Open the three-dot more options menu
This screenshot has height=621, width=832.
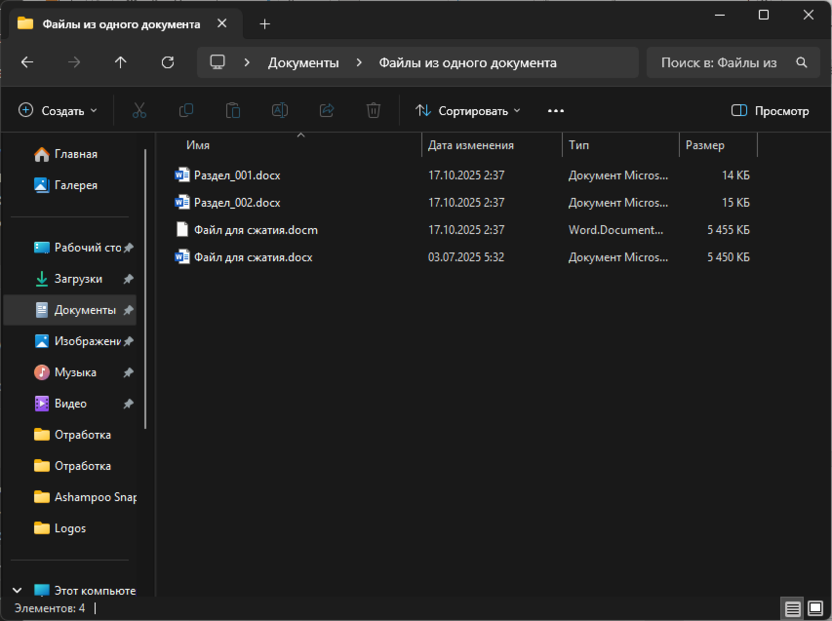click(556, 111)
